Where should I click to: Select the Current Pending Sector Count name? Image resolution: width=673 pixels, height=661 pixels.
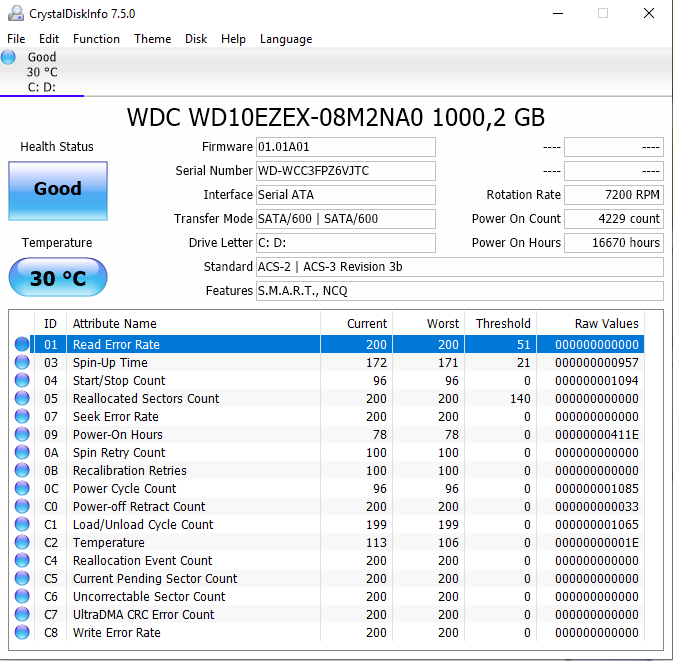pos(155,579)
